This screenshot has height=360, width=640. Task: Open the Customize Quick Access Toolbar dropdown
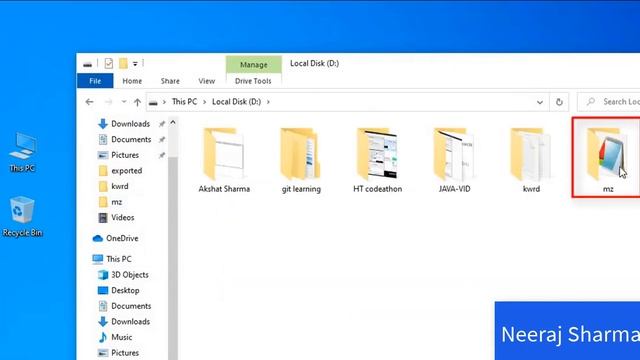click(x=135, y=64)
